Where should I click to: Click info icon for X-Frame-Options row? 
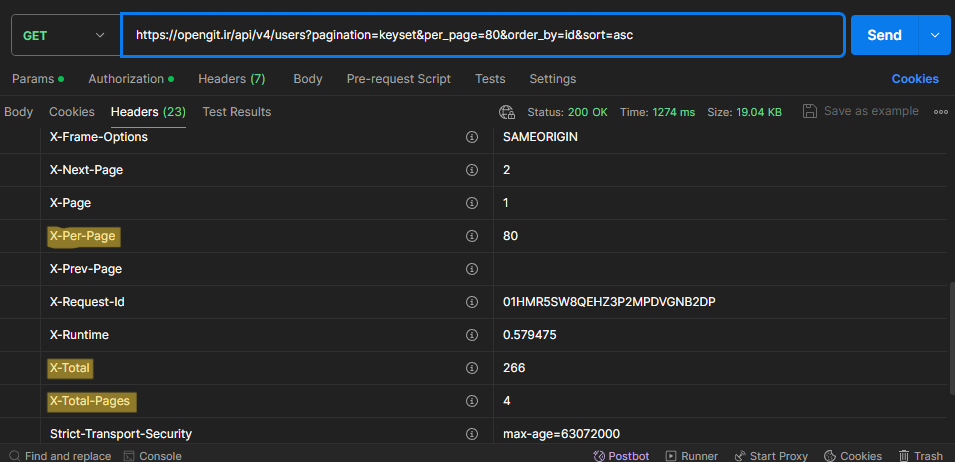(472, 137)
